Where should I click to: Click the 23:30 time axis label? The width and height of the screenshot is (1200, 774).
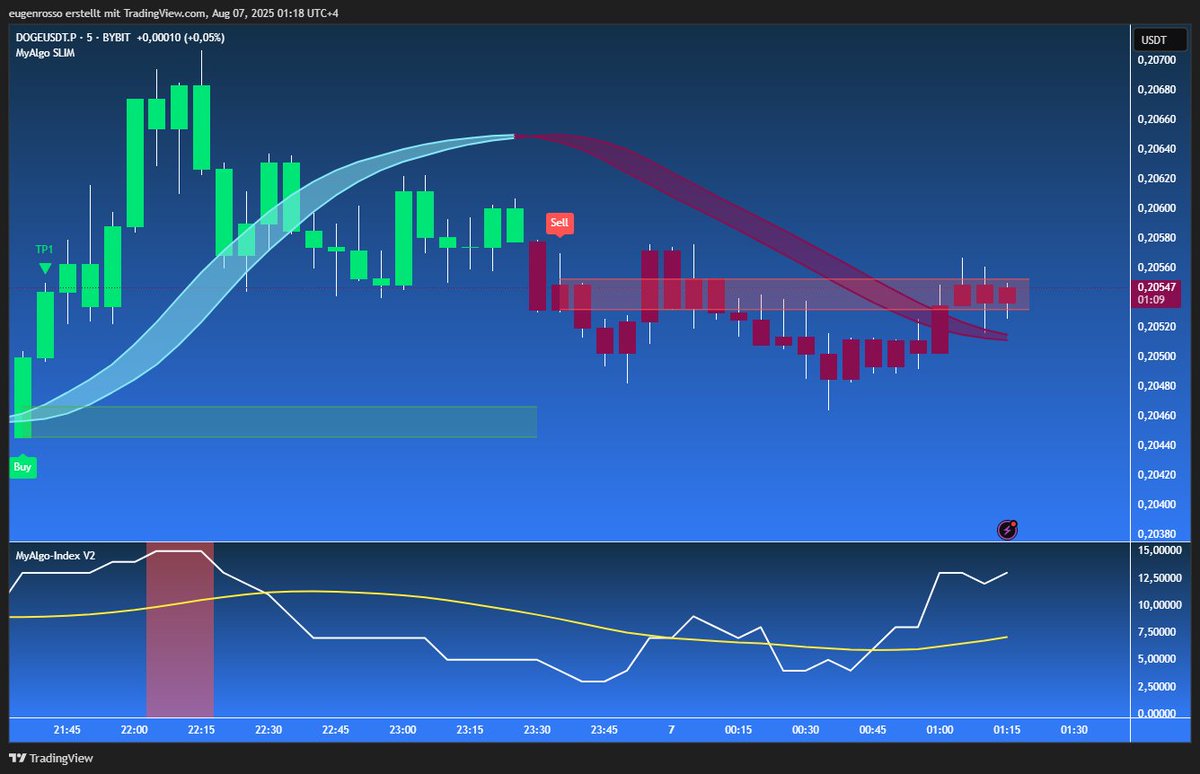coord(538,730)
